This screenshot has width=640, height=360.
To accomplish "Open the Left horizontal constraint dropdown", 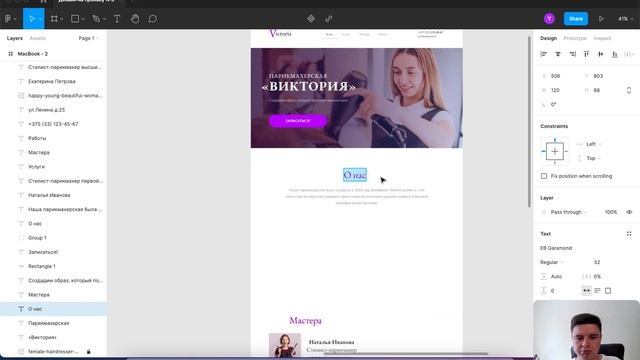I will click(x=593, y=144).
